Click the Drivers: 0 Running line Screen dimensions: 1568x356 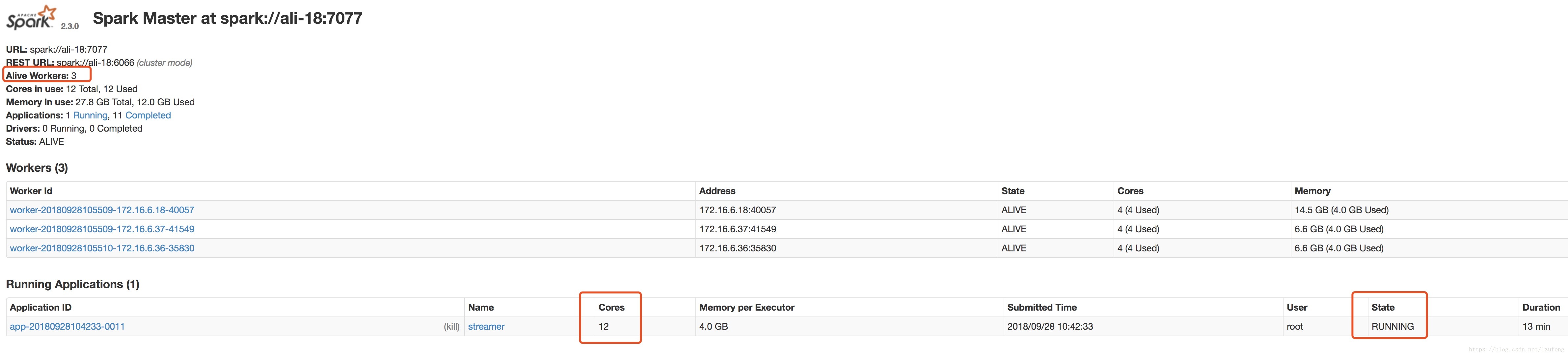coord(74,128)
